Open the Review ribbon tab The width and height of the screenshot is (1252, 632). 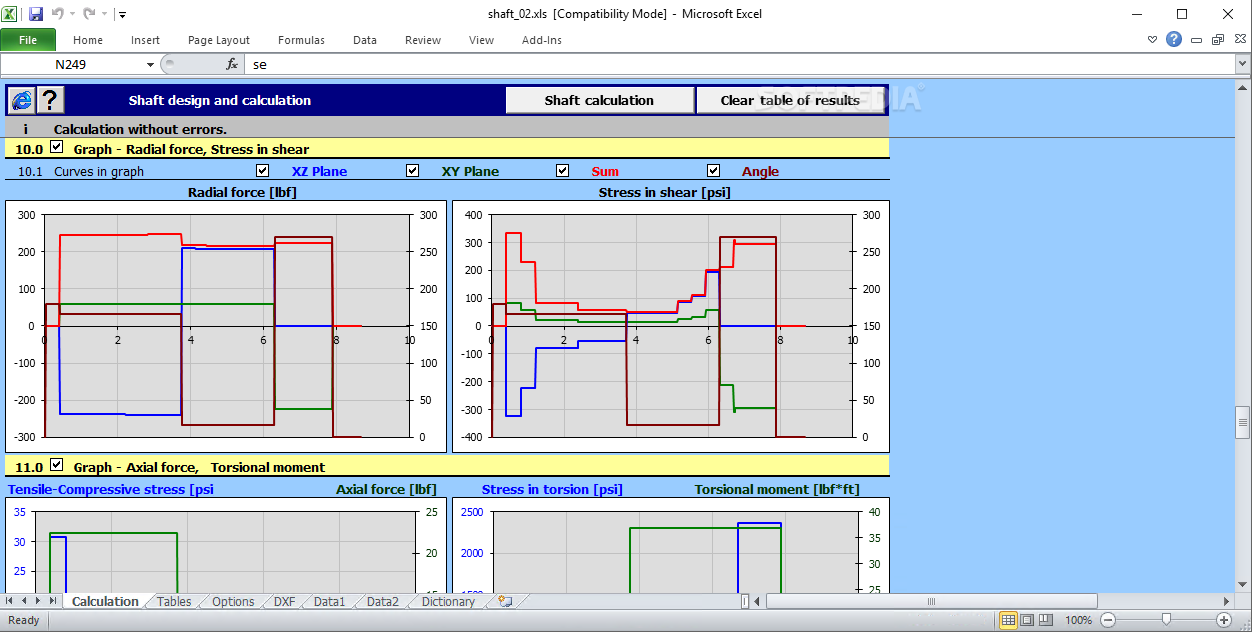tap(423, 40)
